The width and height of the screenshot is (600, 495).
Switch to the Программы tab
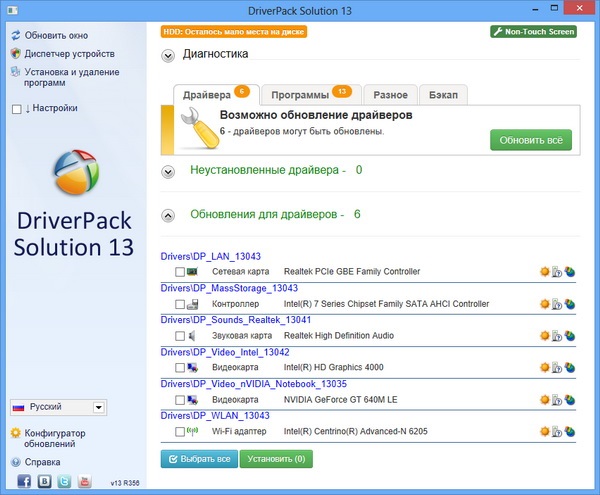(308, 95)
